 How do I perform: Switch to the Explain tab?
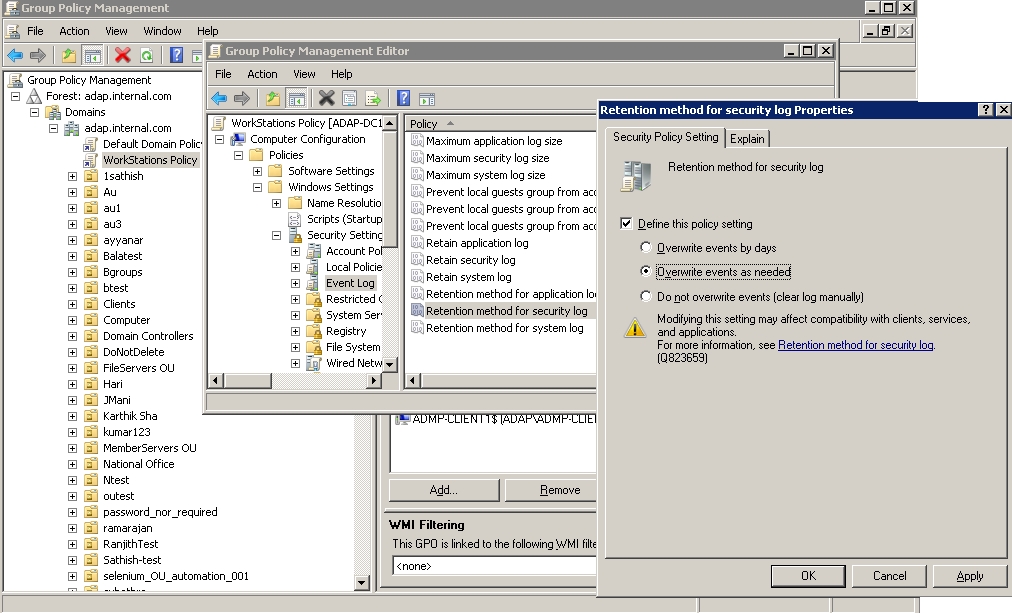click(746, 138)
